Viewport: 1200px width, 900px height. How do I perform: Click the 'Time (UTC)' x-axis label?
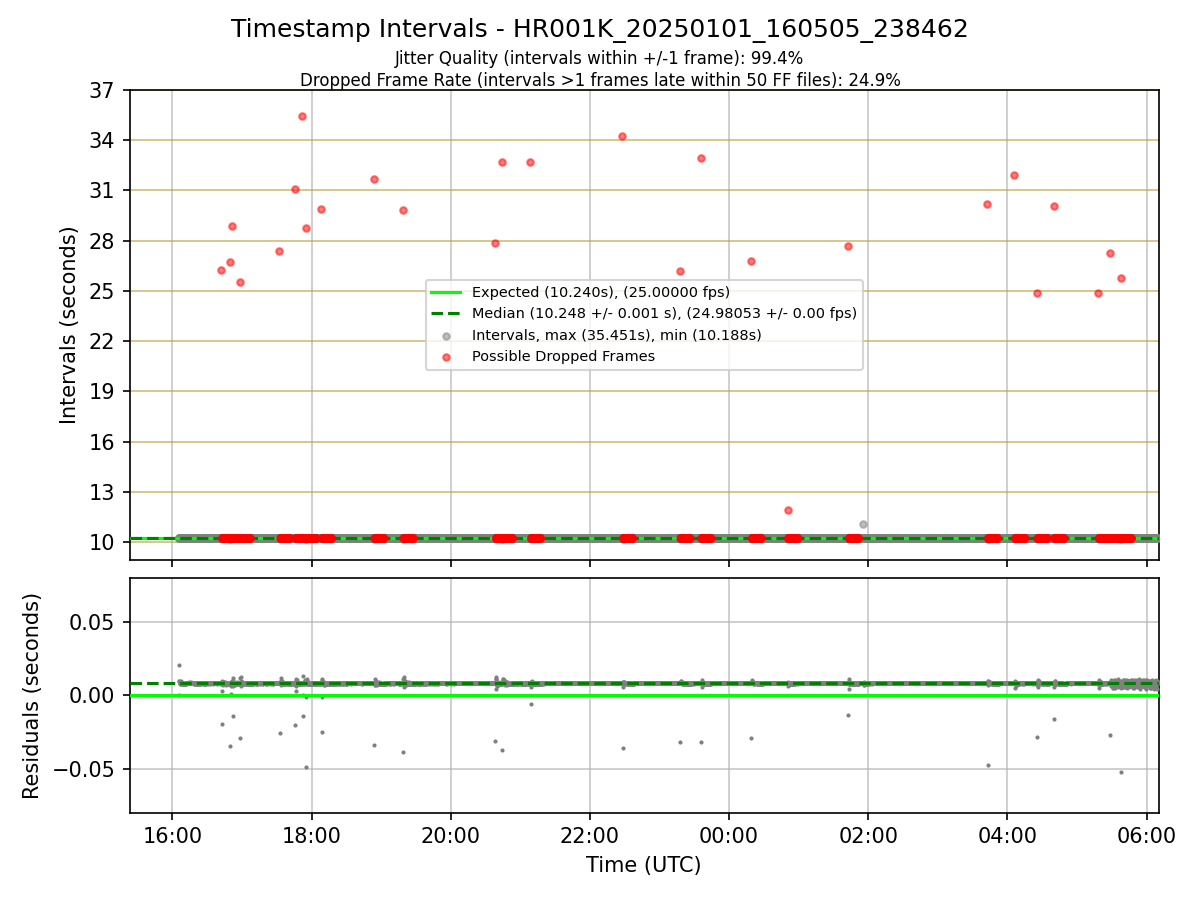click(643, 865)
